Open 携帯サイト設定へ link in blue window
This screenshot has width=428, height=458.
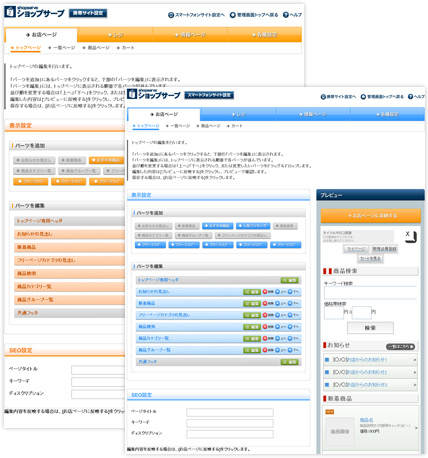point(338,97)
